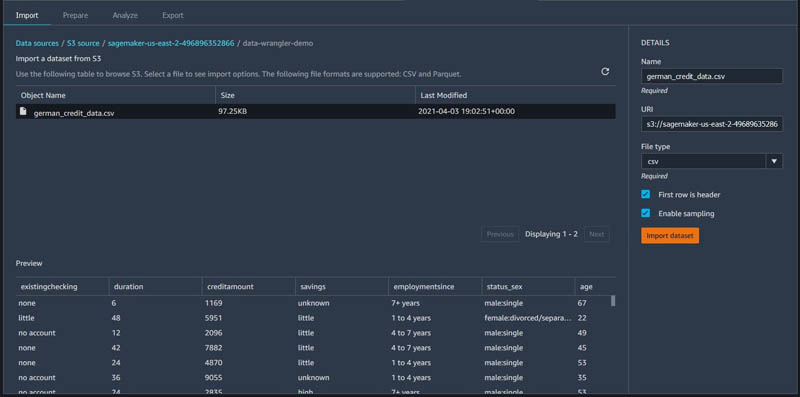Open the Data sources breadcrumb link
This screenshot has height=397, width=800.
point(37,43)
